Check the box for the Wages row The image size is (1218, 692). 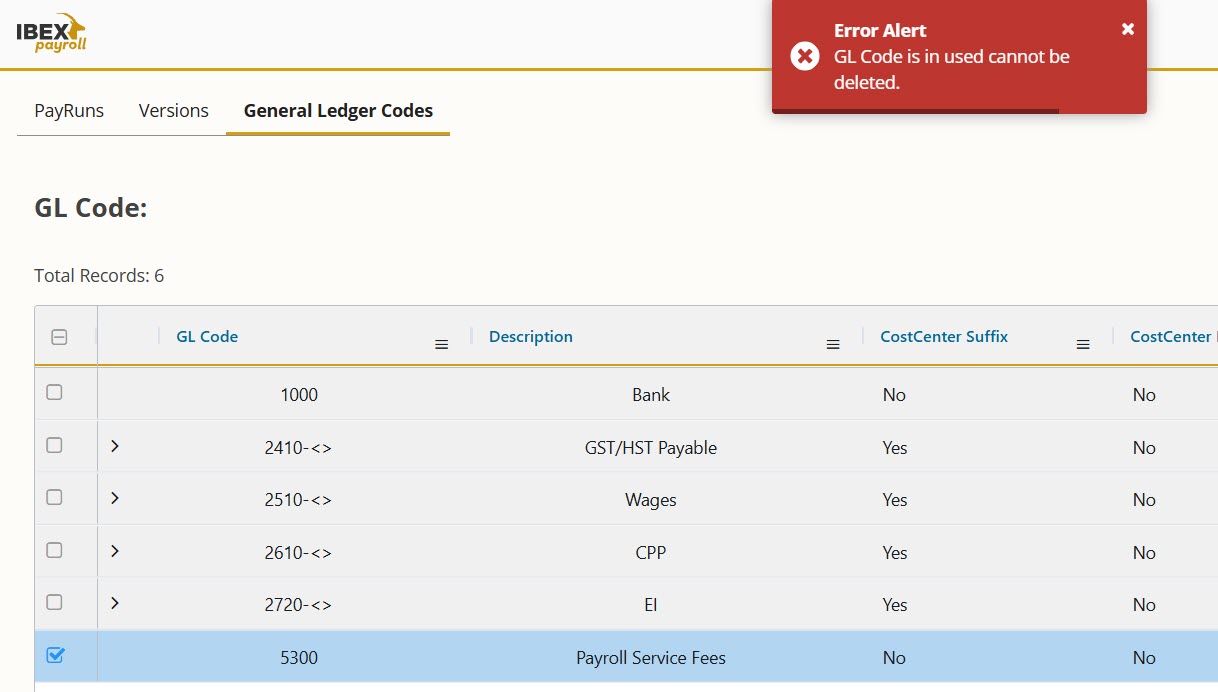click(55, 497)
